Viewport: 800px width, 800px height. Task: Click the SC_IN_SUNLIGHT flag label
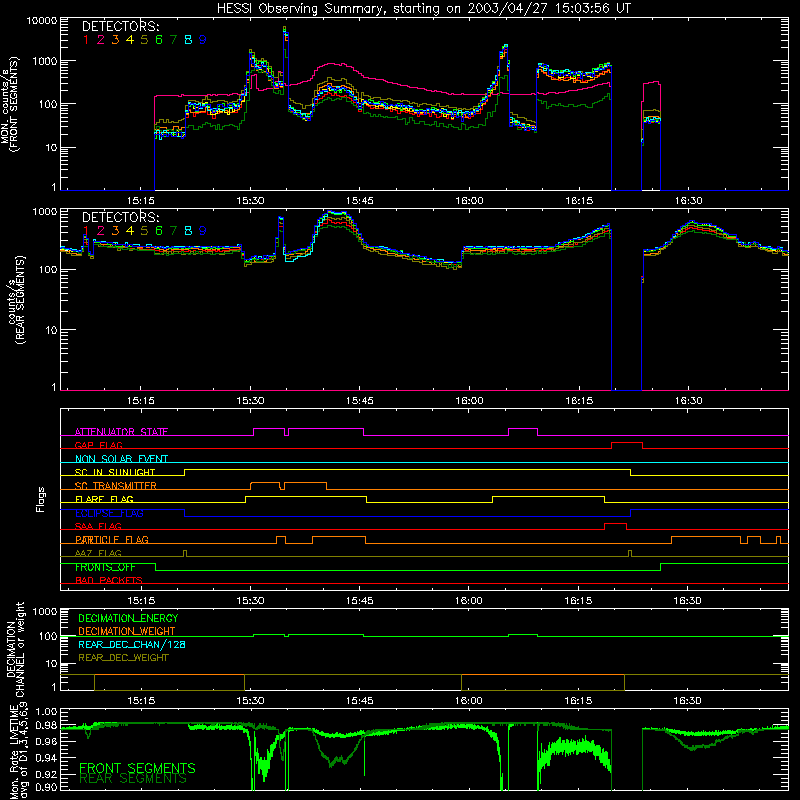pyautogui.click(x=115, y=472)
